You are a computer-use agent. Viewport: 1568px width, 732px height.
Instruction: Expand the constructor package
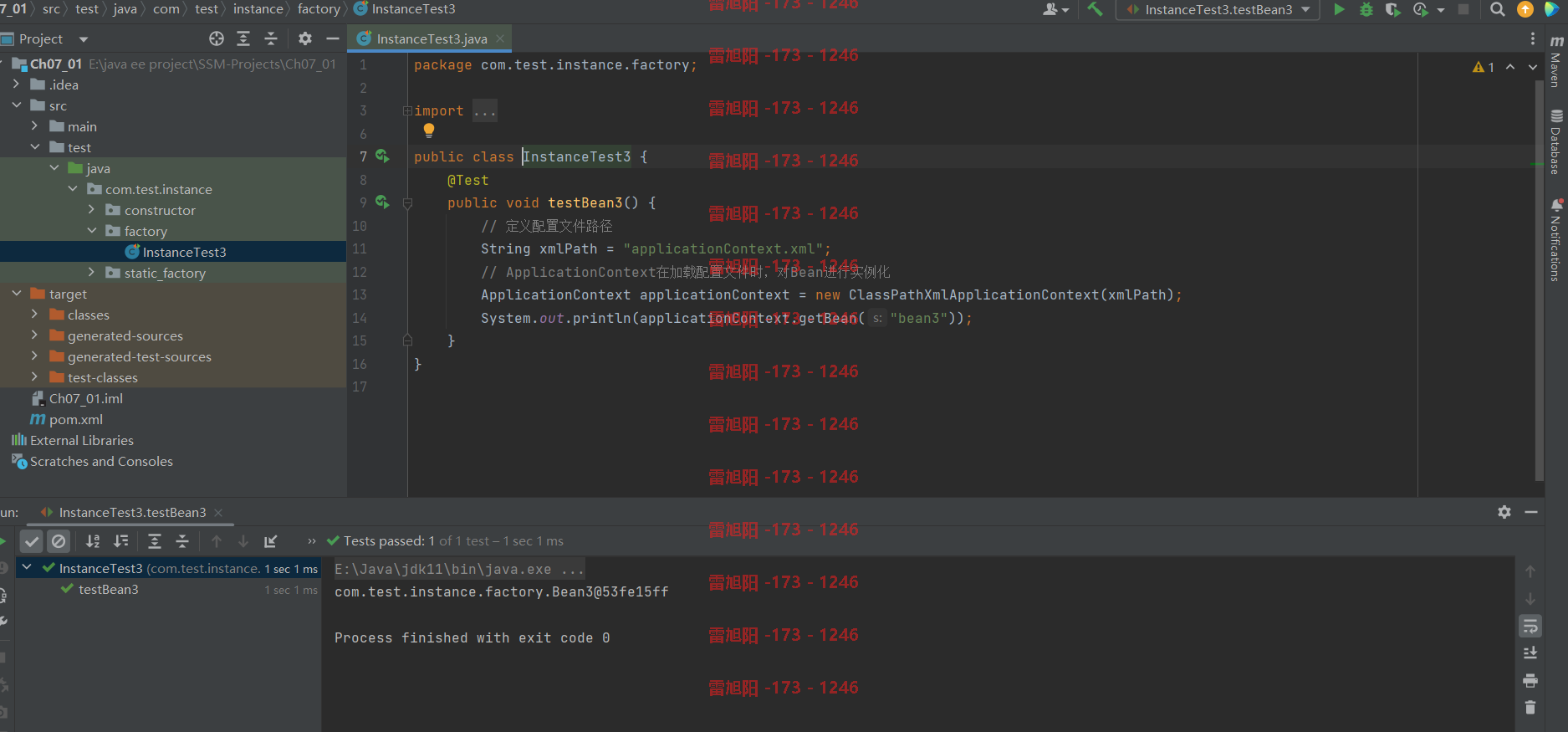[92, 210]
